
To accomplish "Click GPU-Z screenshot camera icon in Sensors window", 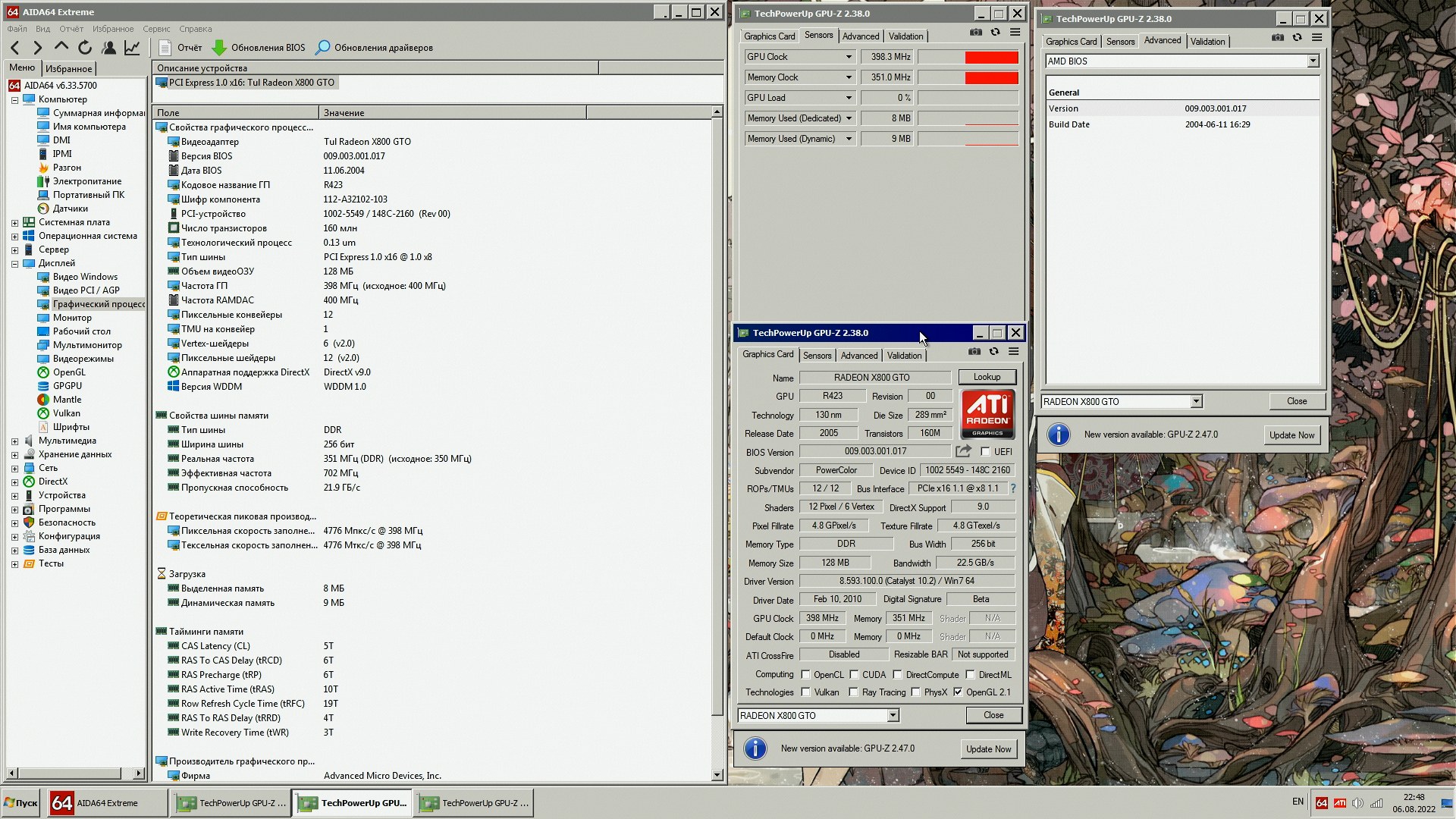I will pyautogui.click(x=976, y=33).
